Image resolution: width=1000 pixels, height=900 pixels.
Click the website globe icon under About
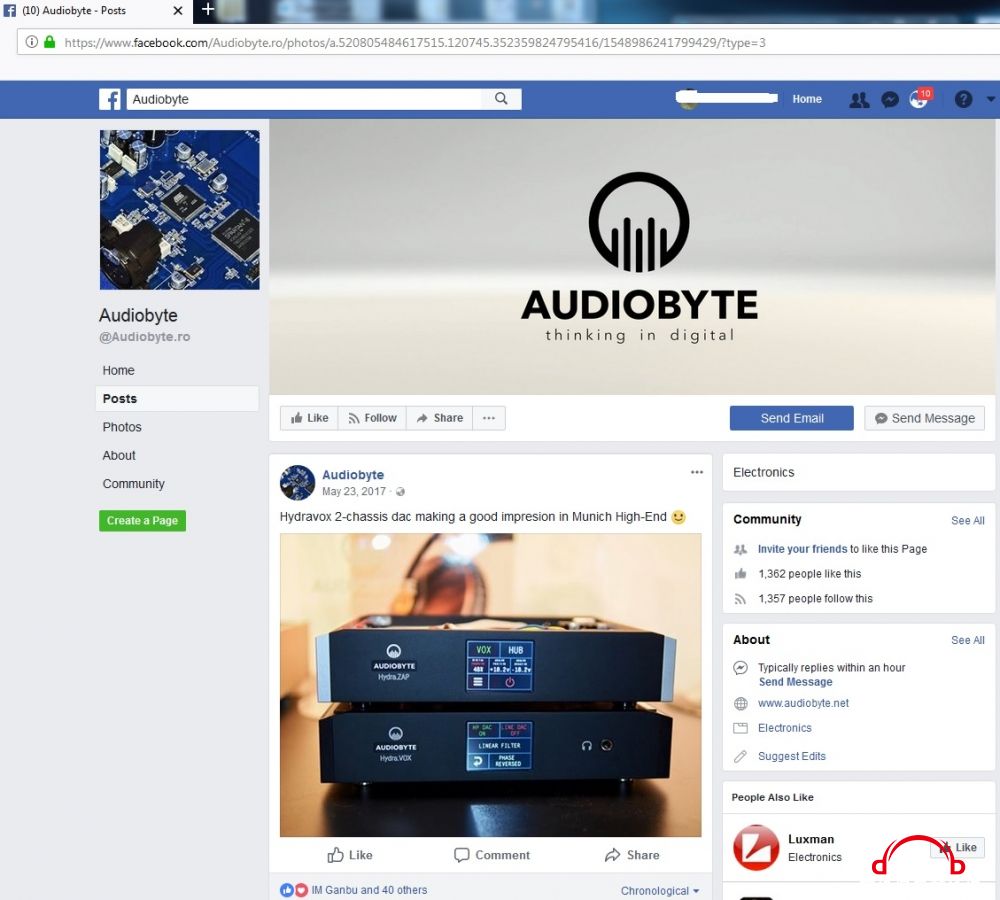[740, 704]
